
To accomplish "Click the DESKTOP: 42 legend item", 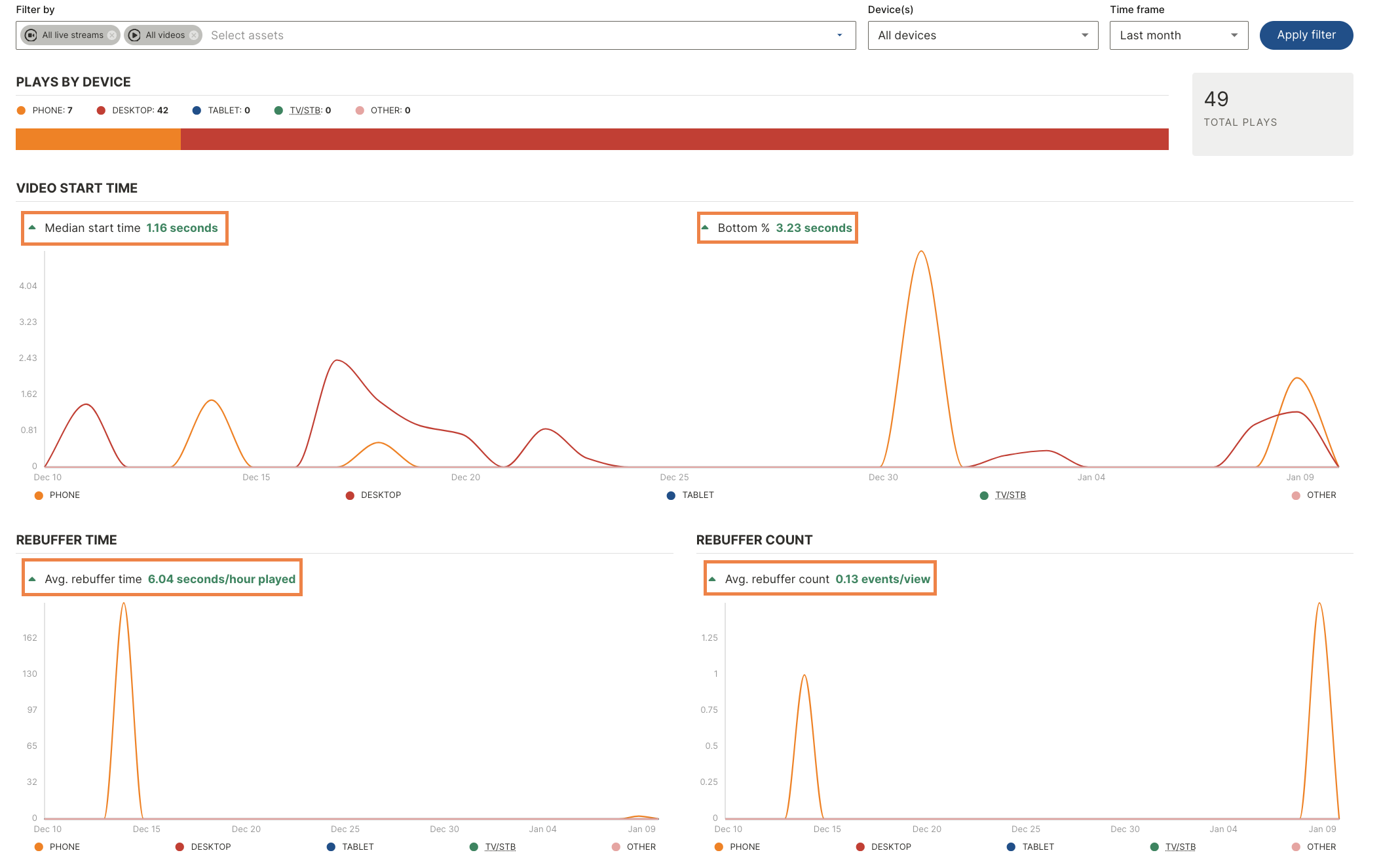I will (132, 110).
